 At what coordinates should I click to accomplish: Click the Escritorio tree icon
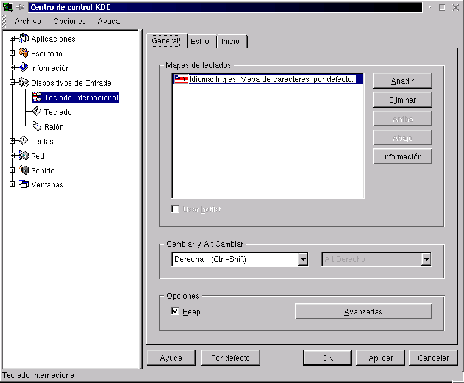24,53
